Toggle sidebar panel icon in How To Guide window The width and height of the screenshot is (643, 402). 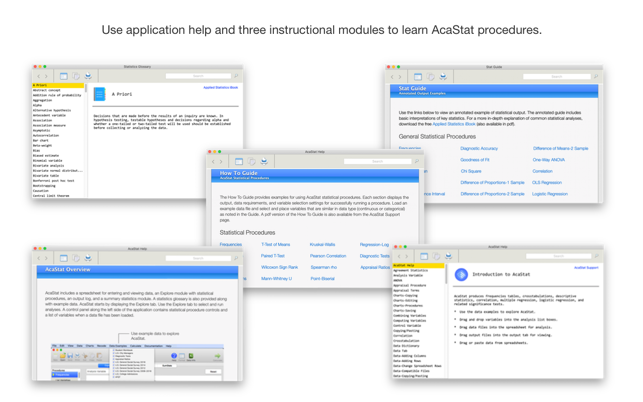click(x=239, y=162)
